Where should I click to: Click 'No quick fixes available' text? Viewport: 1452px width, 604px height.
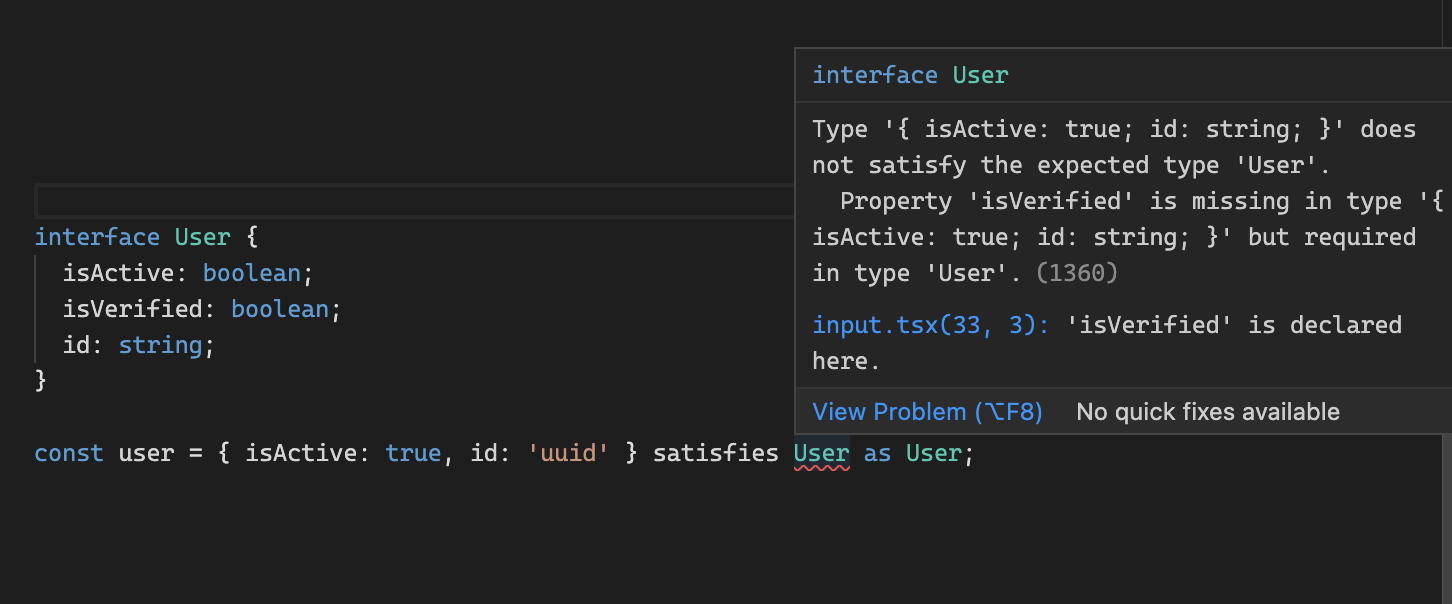1208,412
